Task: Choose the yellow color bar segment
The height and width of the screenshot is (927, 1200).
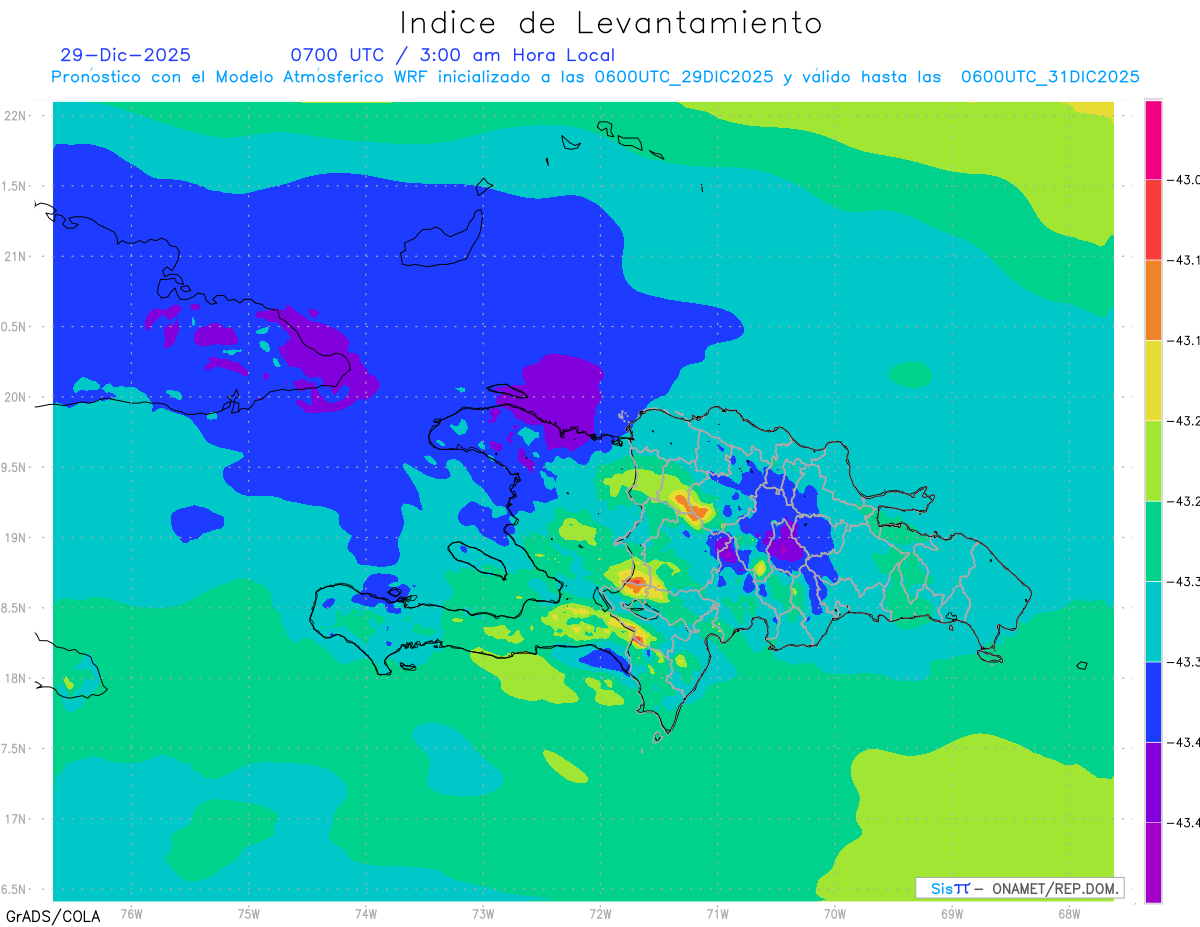Action: click(x=1153, y=380)
